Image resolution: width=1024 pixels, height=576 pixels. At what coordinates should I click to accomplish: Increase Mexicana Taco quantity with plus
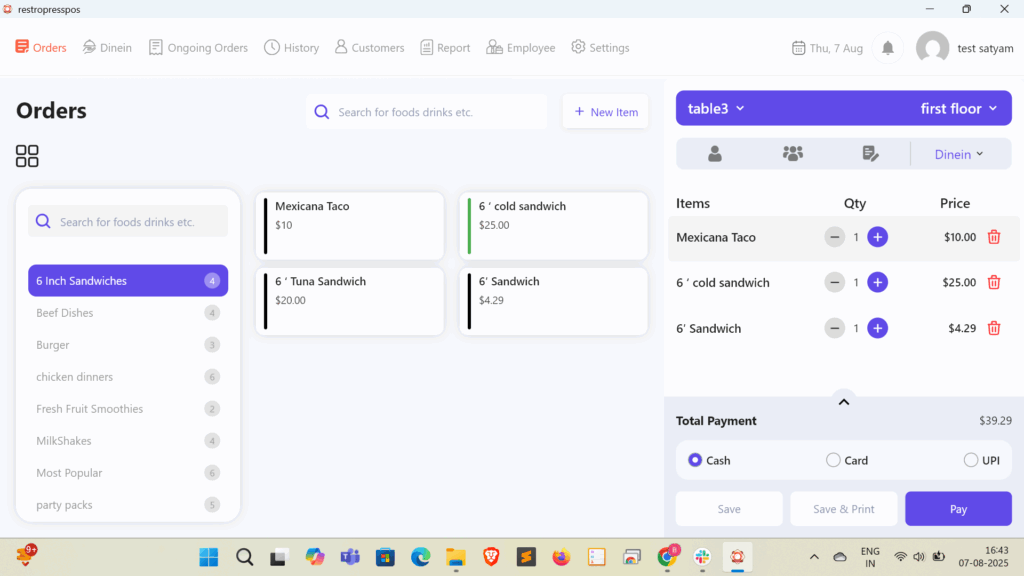877,237
